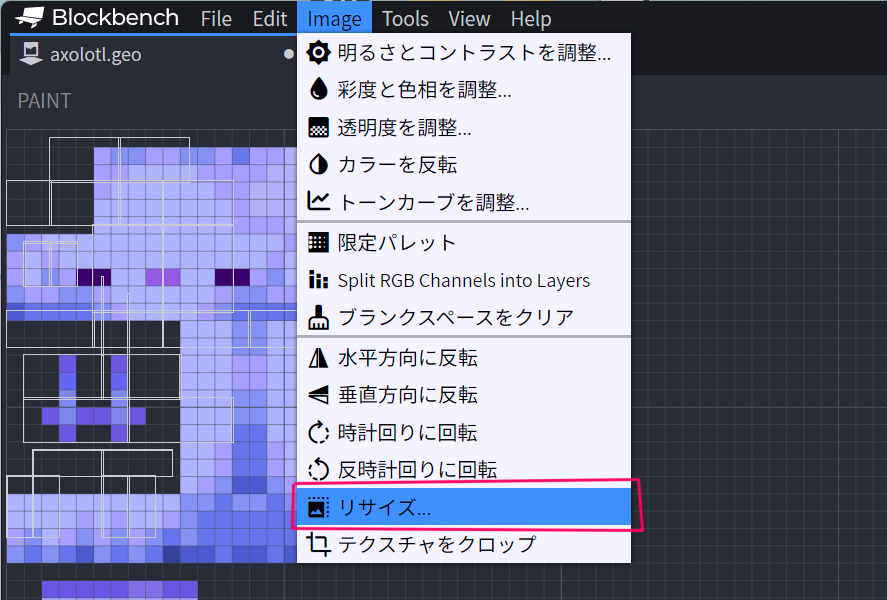Click the rotate clockwise icon

click(318, 433)
